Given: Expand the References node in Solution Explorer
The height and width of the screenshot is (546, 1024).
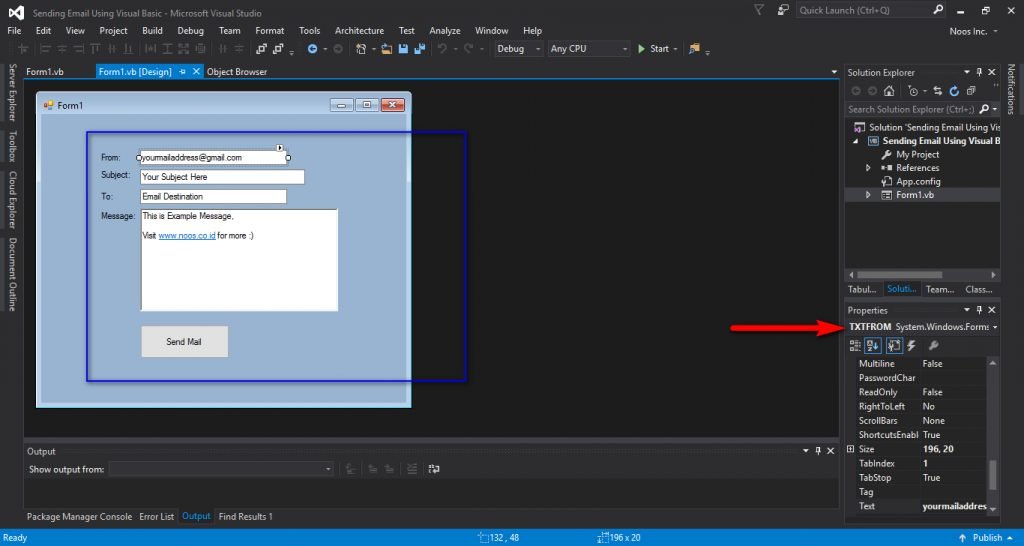Looking at the screenshot, I should click(x=869, y=168).
